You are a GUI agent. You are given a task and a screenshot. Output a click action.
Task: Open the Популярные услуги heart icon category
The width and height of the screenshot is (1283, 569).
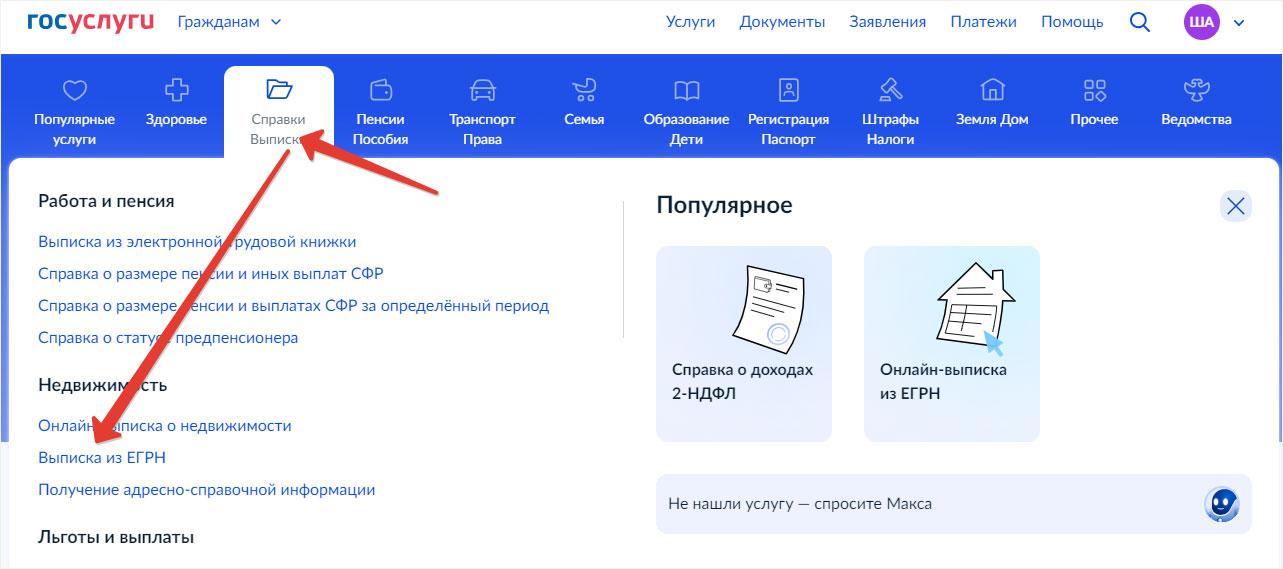tap(74, 91)
